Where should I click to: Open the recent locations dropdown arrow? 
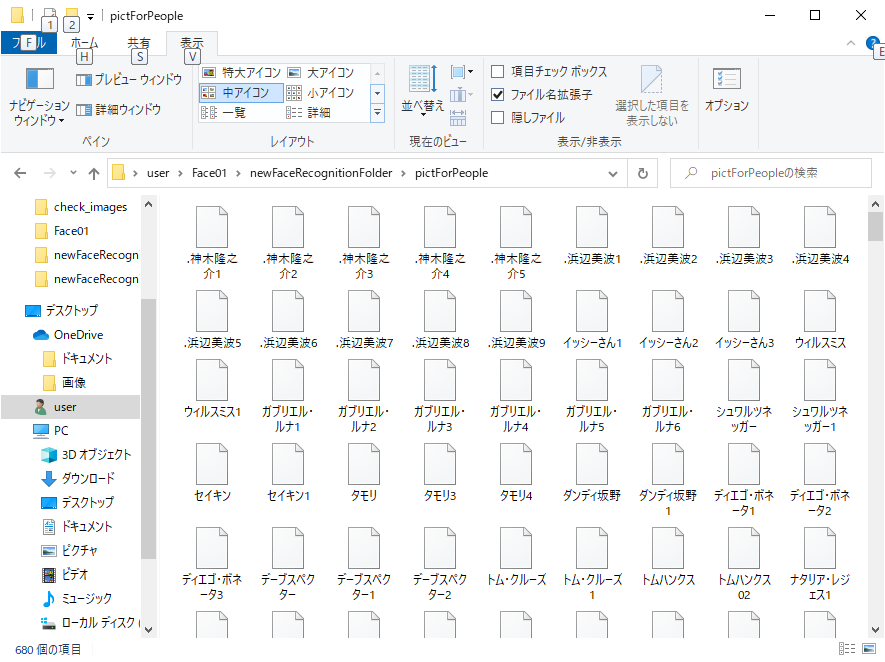(73, 173)
